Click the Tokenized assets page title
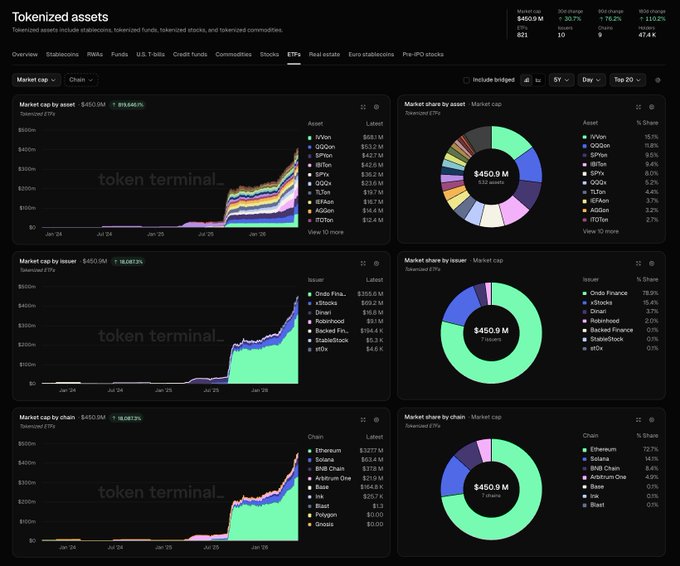The height and width of the screenshot is (566, 680). tap(60, 17)
